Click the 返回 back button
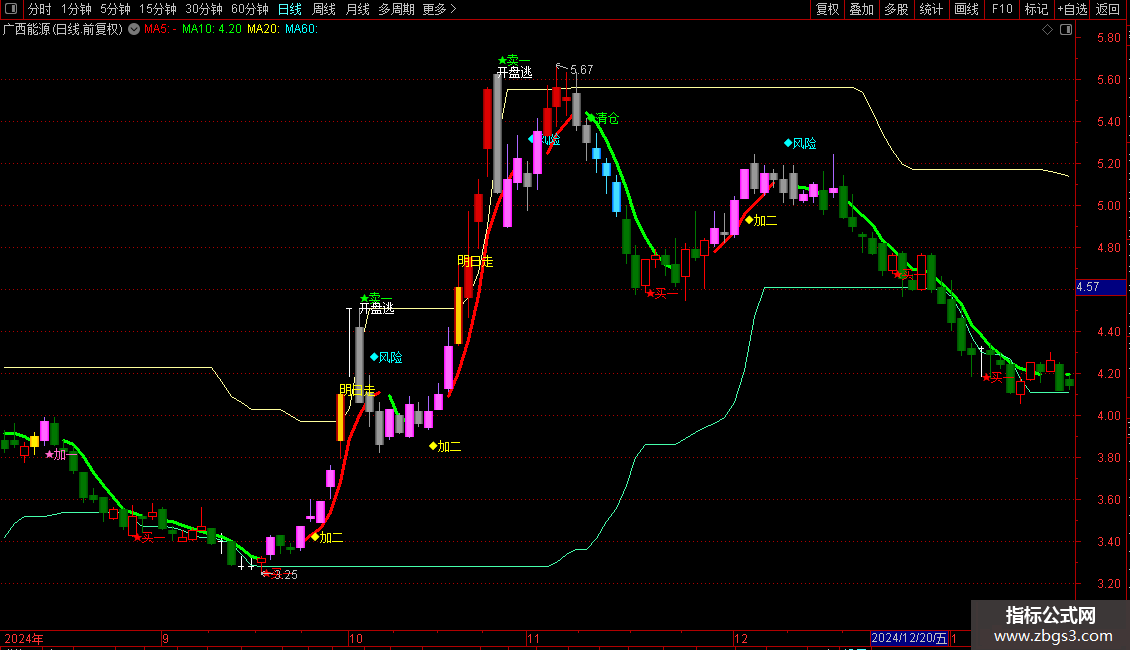This screenshot has height=650, width=1130. 1108,9
